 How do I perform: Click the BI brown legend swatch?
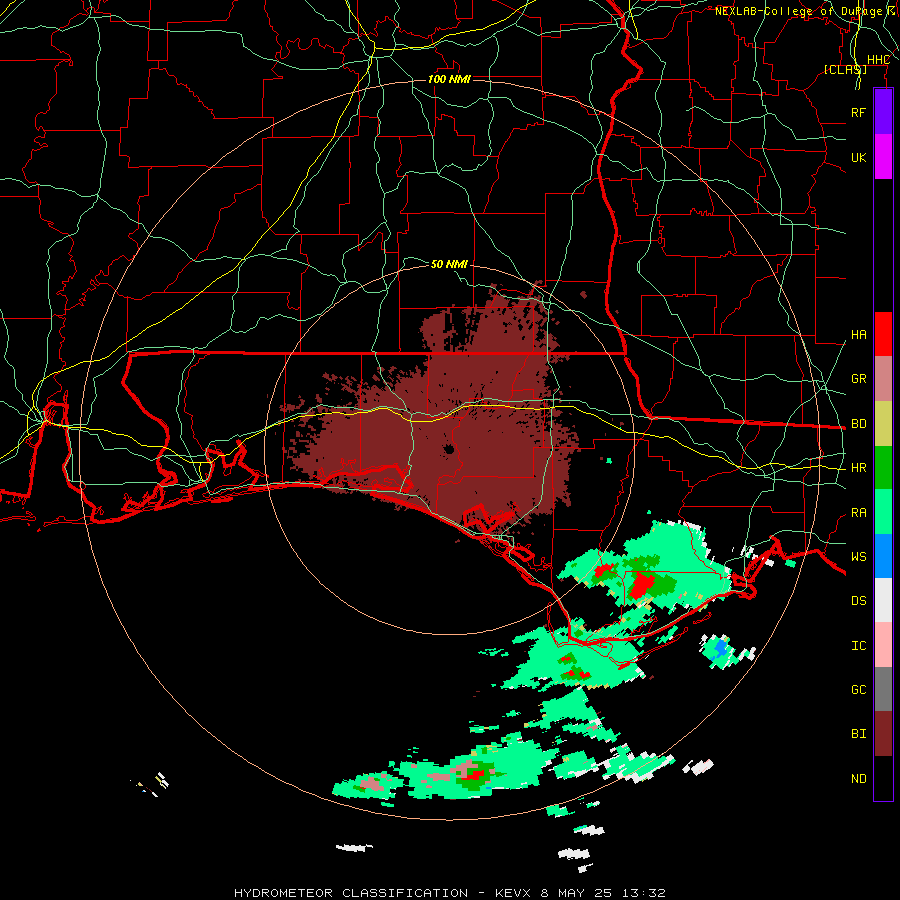point(883,734)
